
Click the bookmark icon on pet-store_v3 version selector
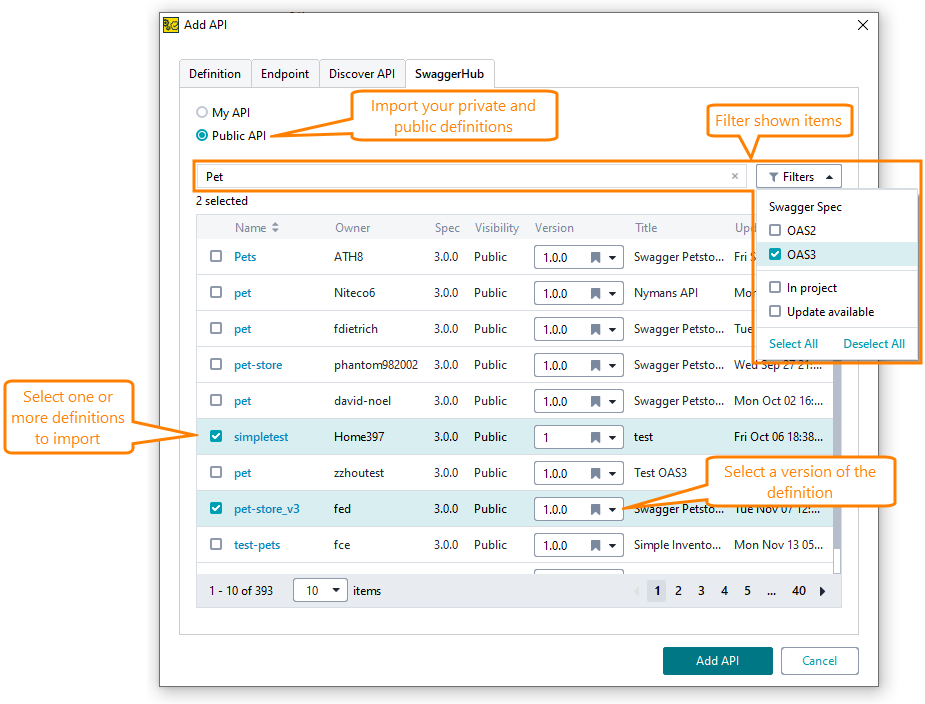click(596, 509)
